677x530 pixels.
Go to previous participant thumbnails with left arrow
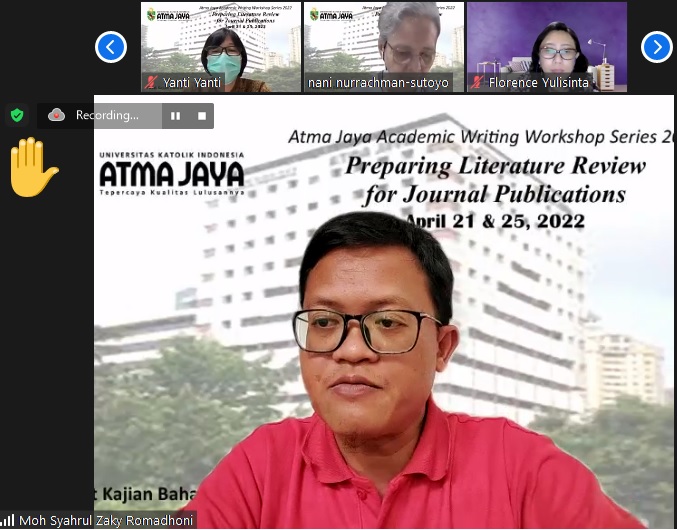(x=111, y=47)
